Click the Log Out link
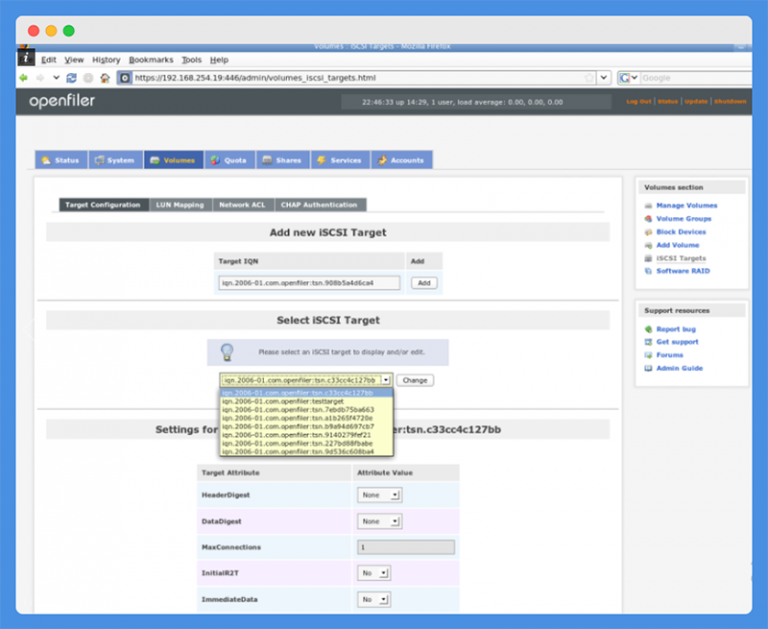This screenshot has height=629, width=768. 639,101
